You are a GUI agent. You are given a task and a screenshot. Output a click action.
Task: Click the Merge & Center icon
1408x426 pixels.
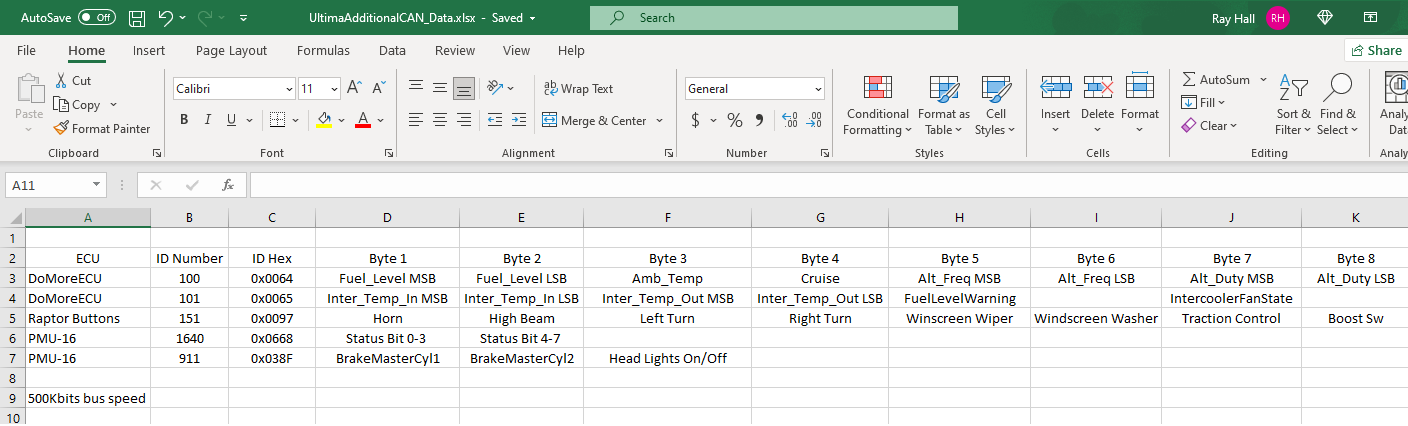click(x=550, y=120)
